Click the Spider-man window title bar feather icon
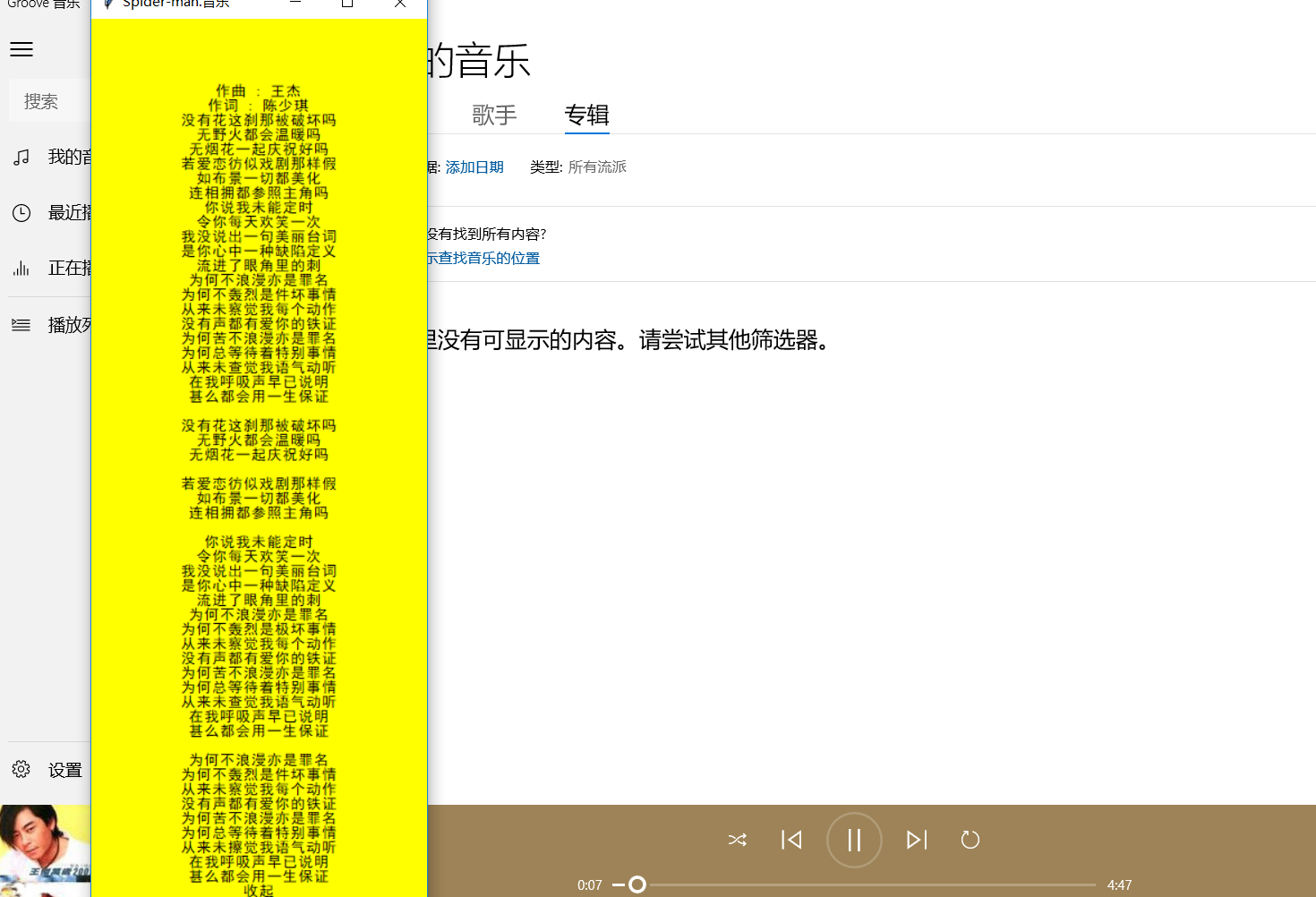Viewport: 1316px width, 897px height. pos(108,4)
